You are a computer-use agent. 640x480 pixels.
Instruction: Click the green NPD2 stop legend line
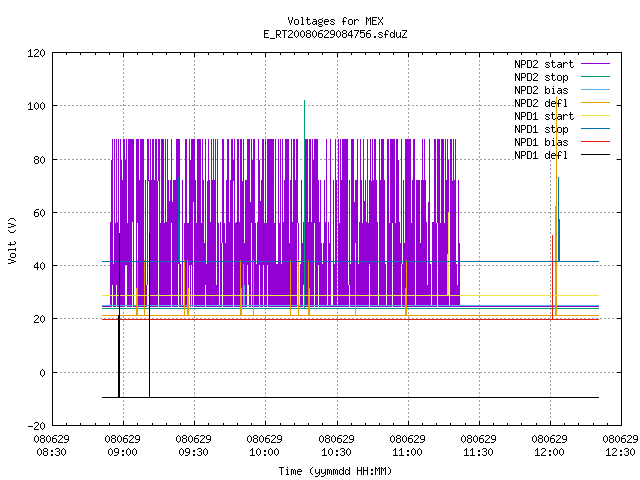[596, 76]
